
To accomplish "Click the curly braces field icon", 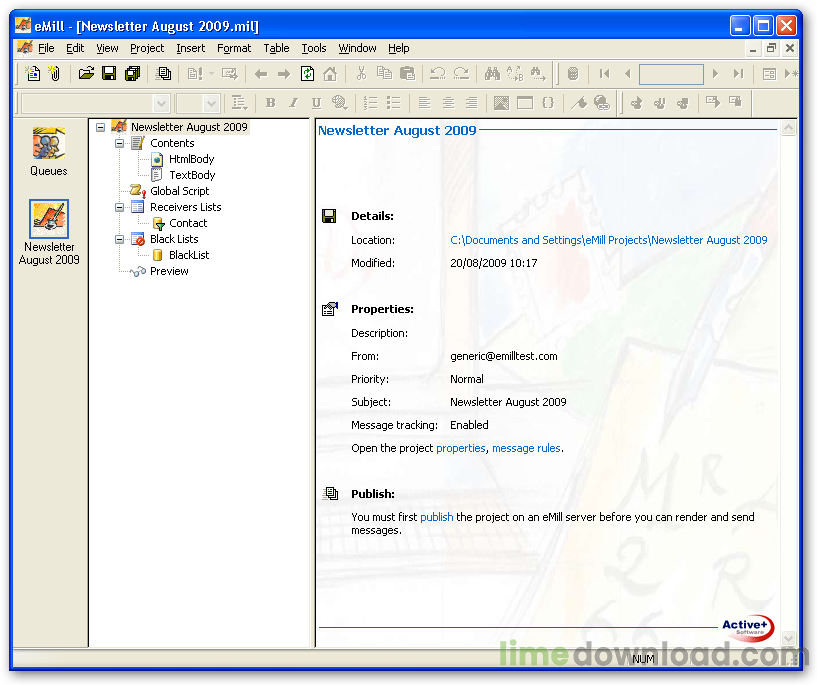I will pos(548,103).
